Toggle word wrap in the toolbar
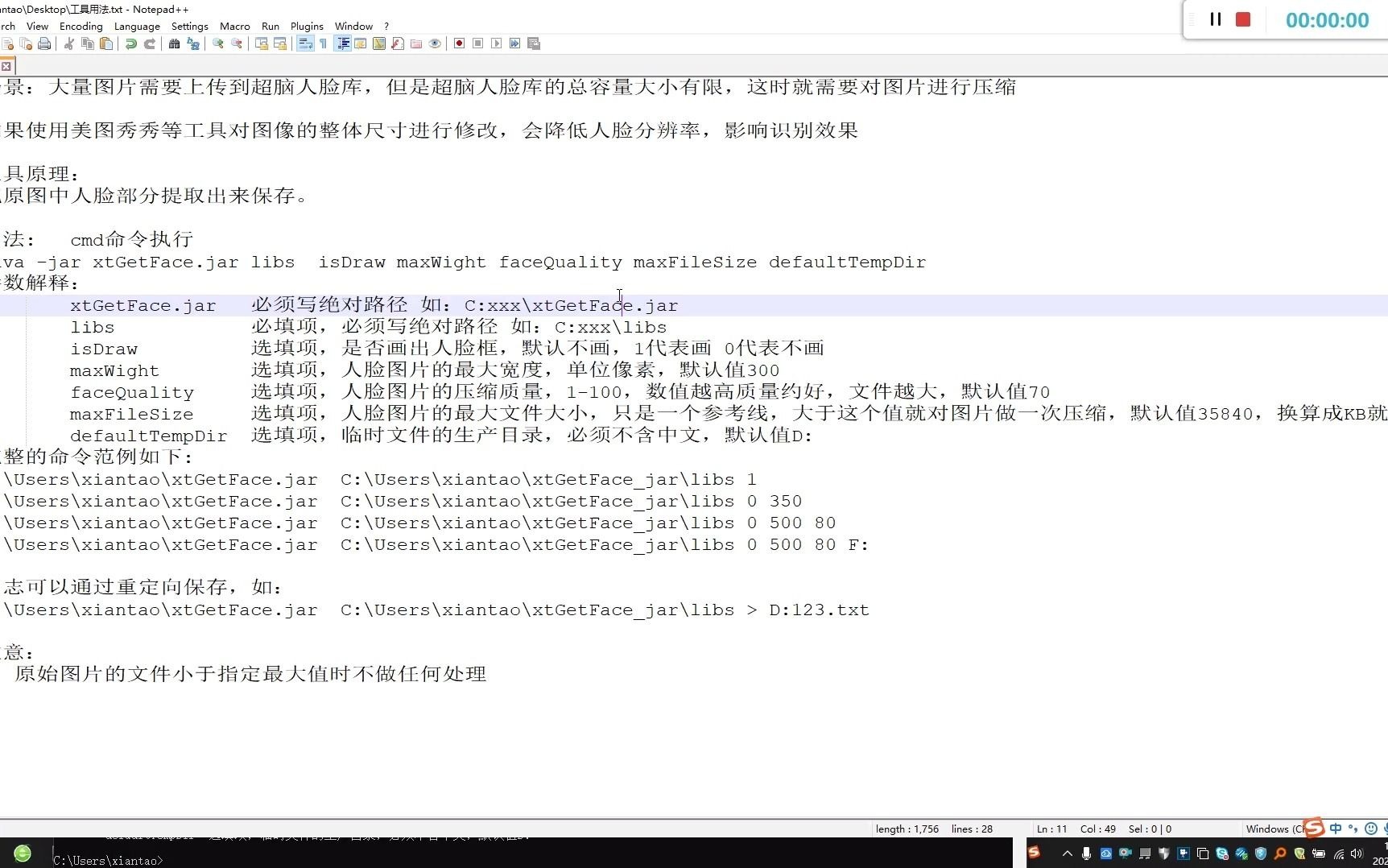The image size is (1388, 868). [x=305, y=43]
